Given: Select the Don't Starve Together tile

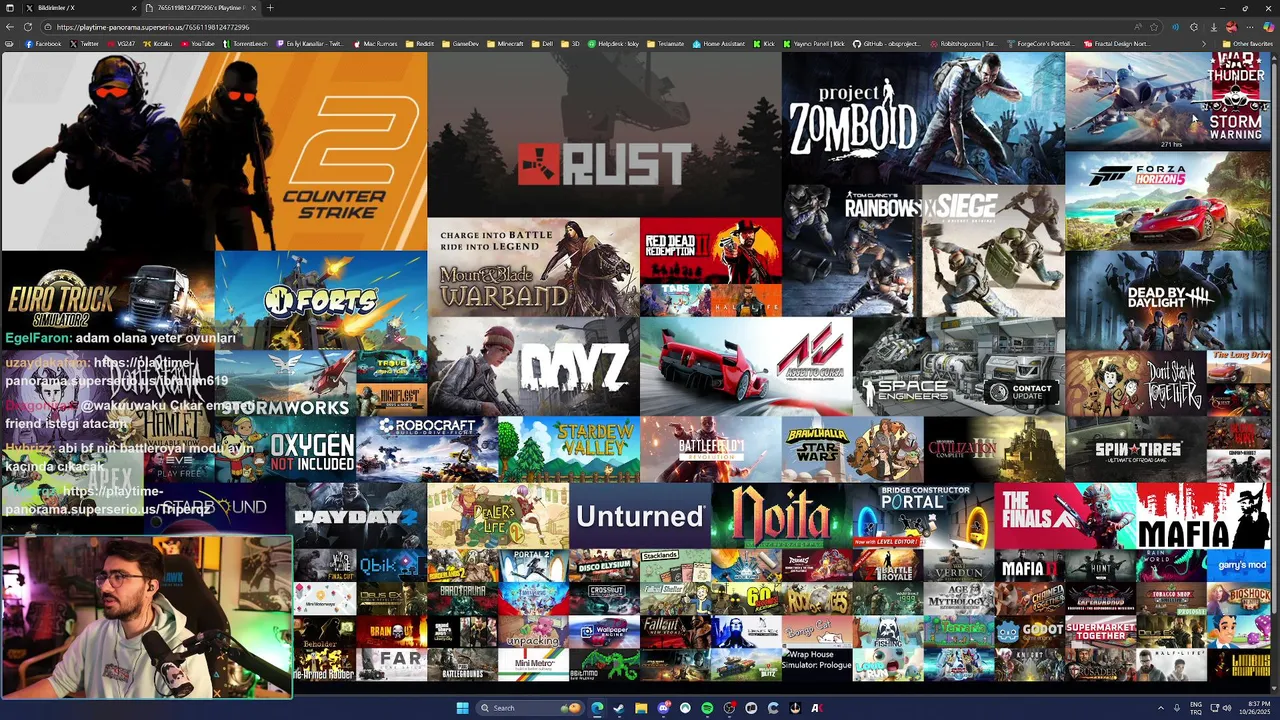Looking at the screenshot, I should point(1136,383).
